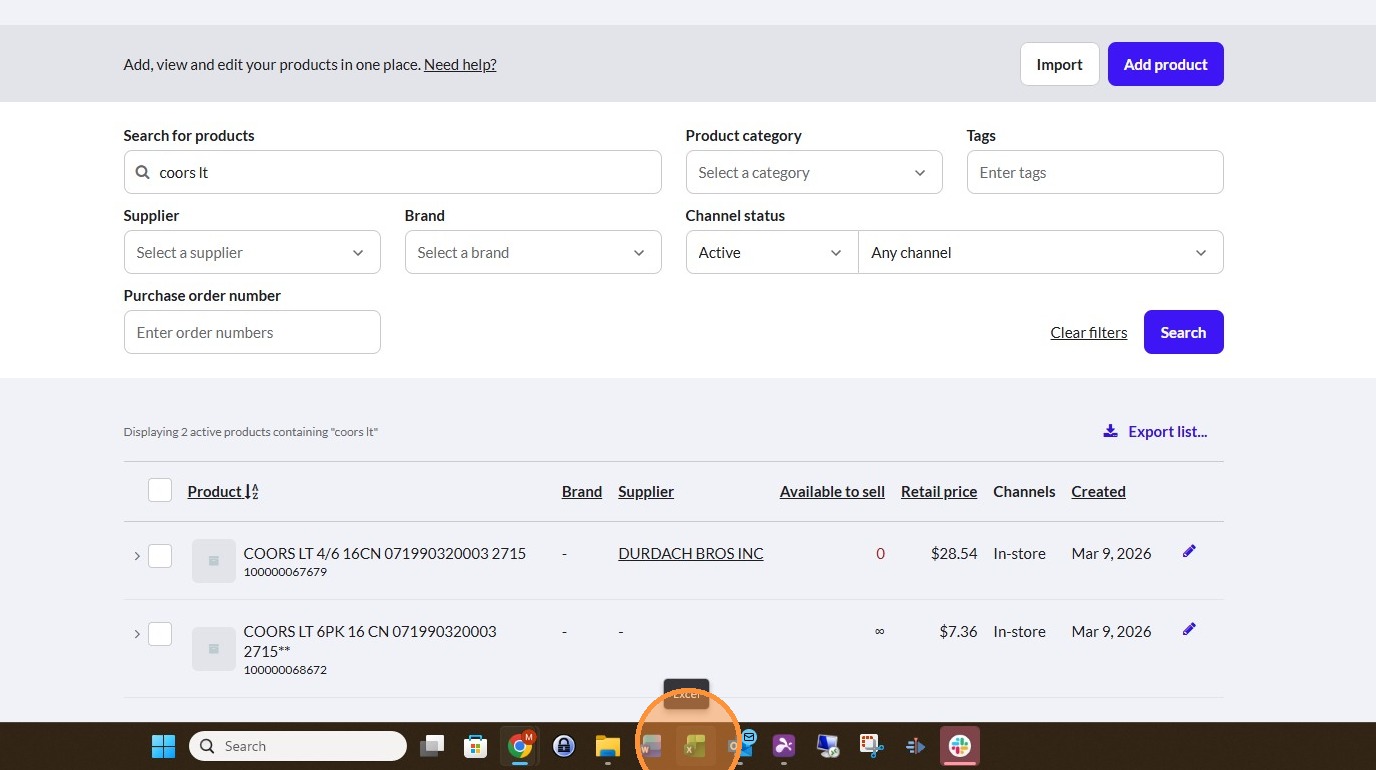Sort by Created column
The image size is (1376, 770).
(1098, 491)
